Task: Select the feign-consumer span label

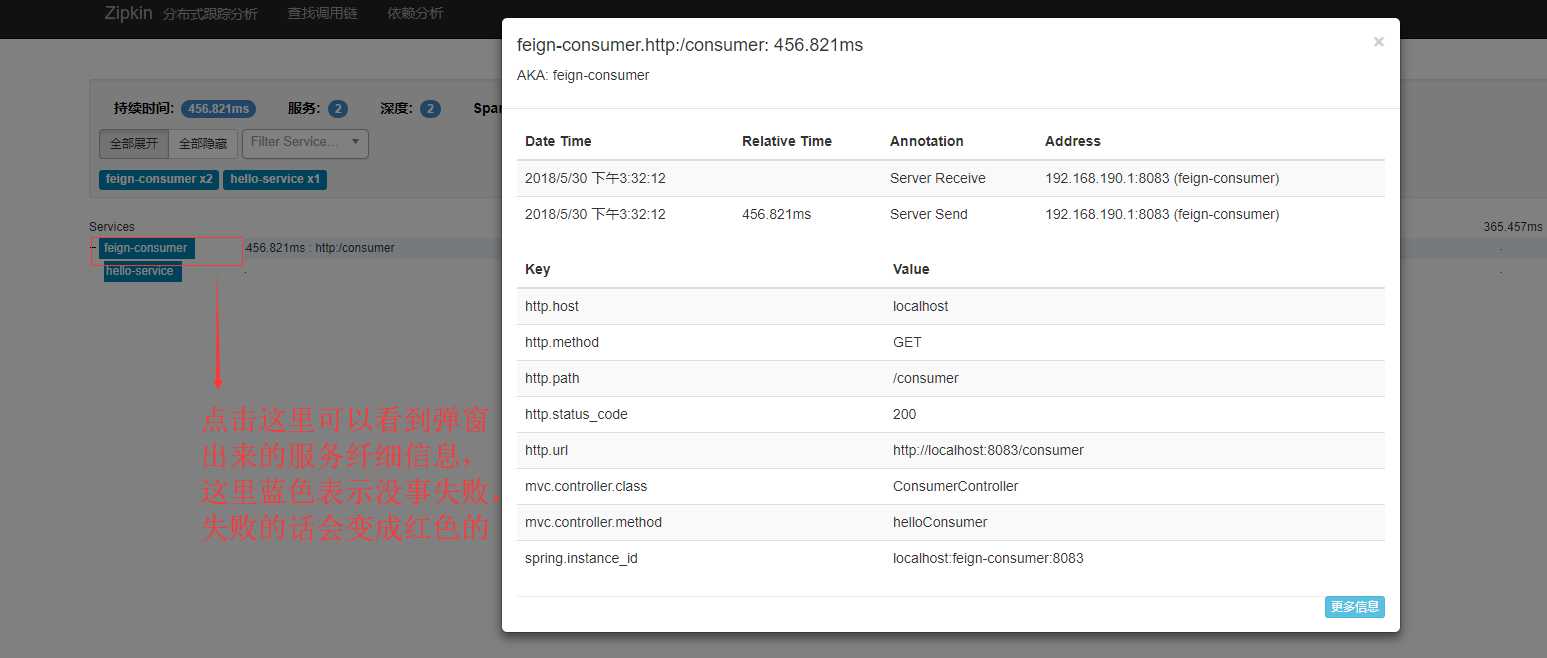Action: 146,248
